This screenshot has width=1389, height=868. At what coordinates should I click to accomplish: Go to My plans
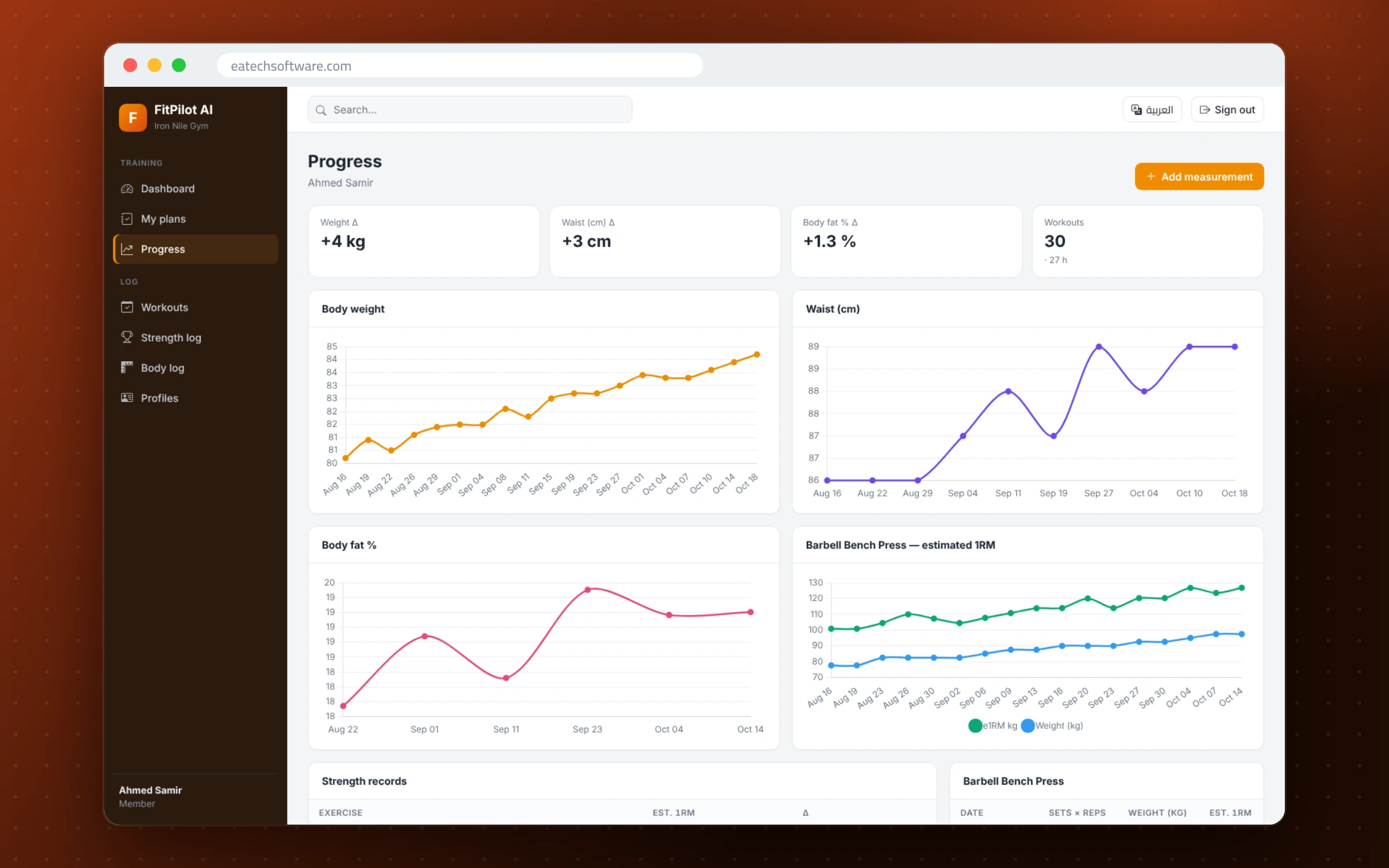[x=196, y=219]
